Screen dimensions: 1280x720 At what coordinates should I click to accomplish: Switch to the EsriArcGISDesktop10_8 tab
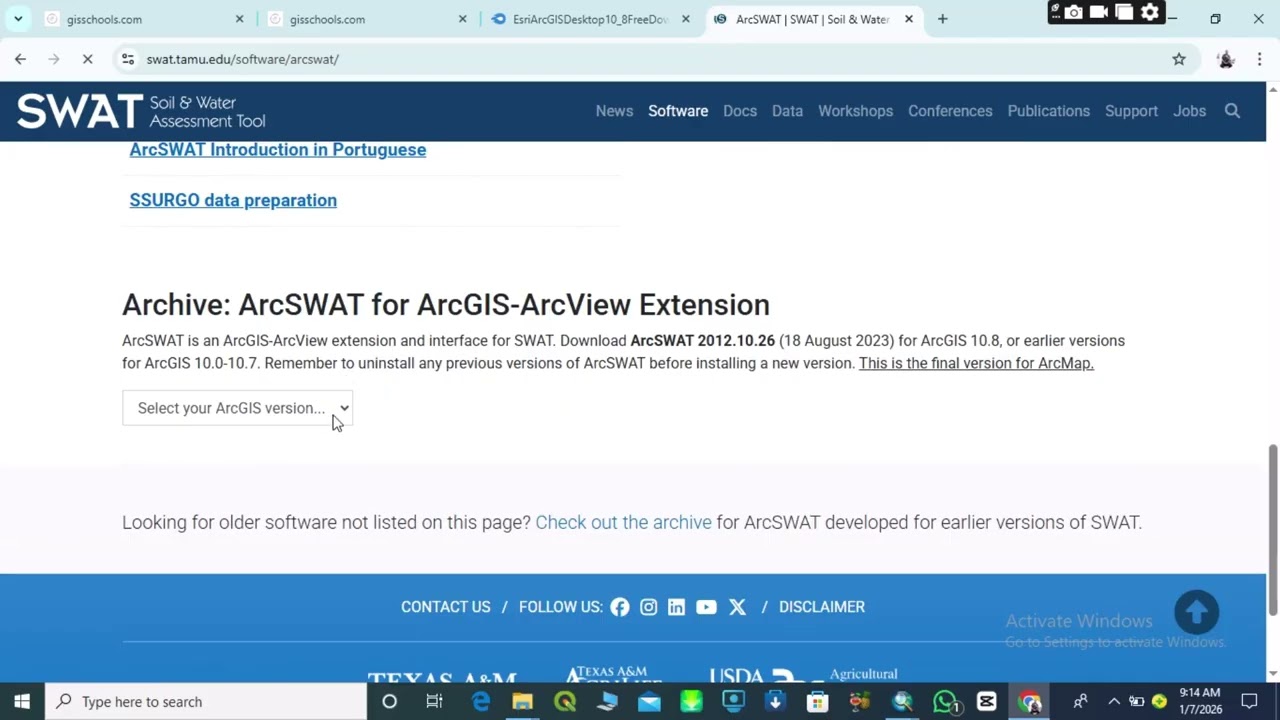[x=590, y=19]
